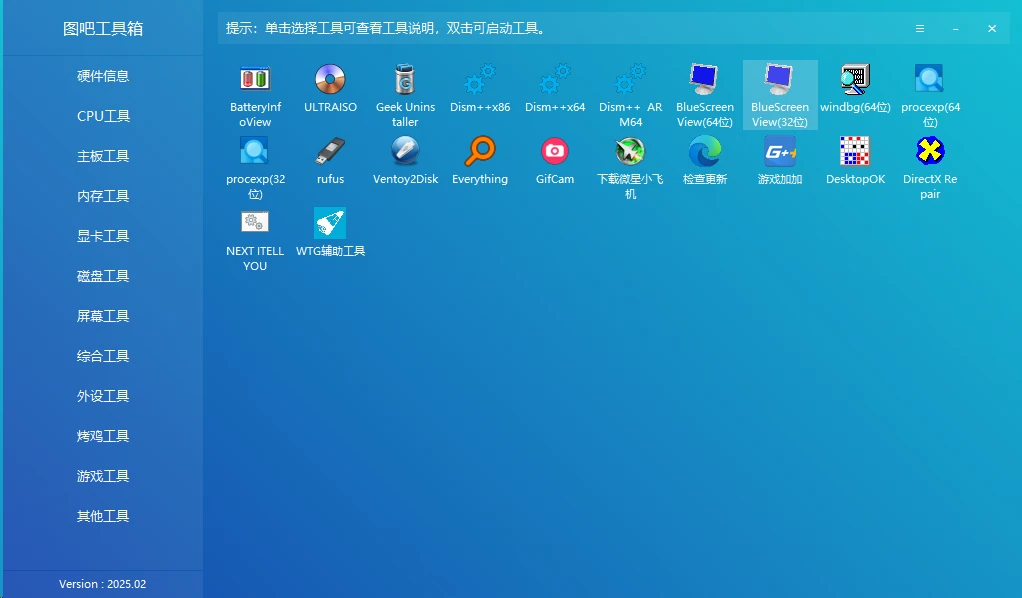Select the BatteryInfoView tool icon
The width and height of the screenshot is (1022, 598).
tap(255, 79)
